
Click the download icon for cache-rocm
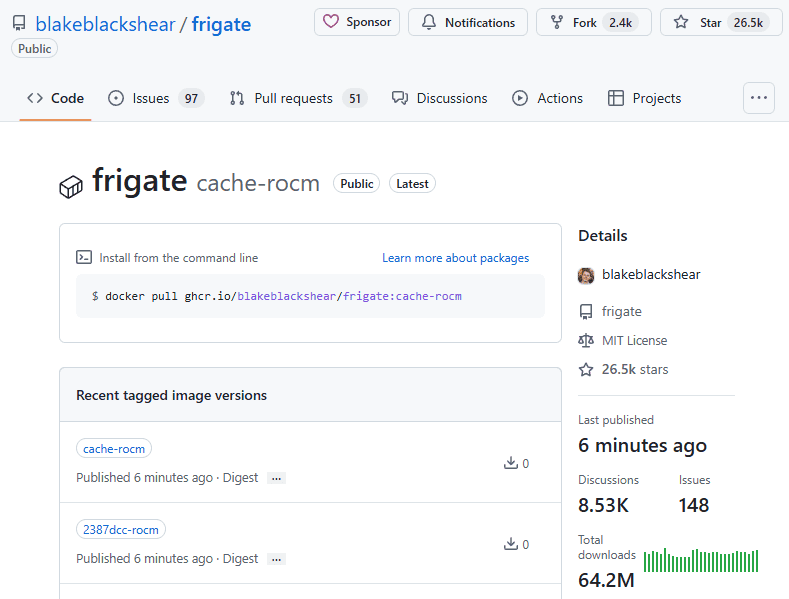click(x=511, y=463)
